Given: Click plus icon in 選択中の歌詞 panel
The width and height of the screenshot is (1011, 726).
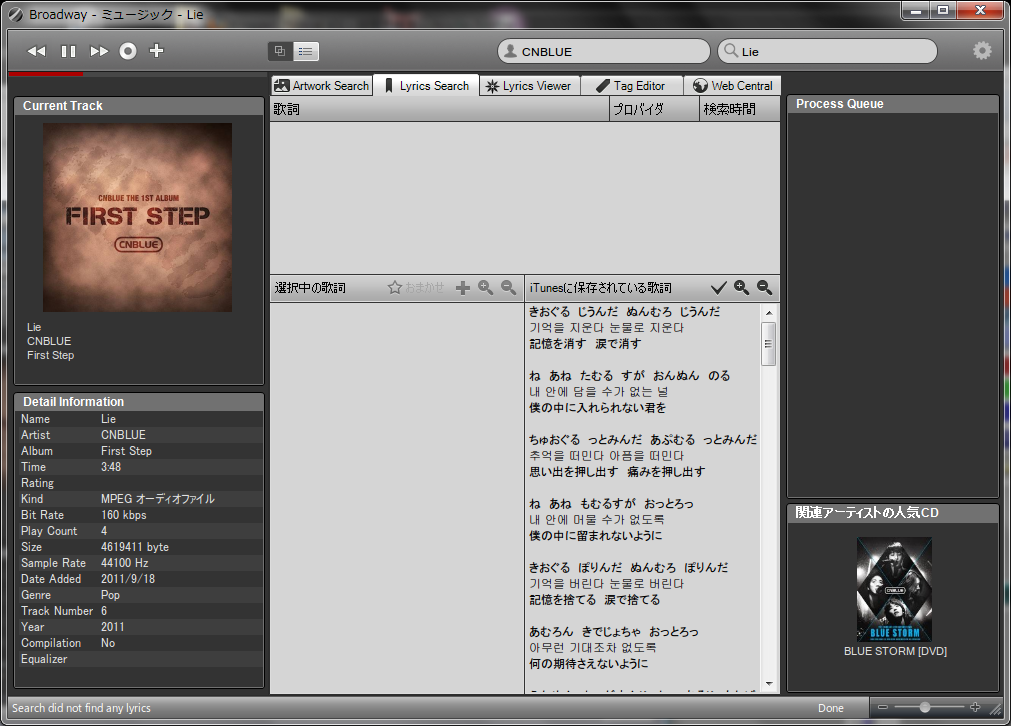Looking at the screenshot, I should (x=462, y=288).
